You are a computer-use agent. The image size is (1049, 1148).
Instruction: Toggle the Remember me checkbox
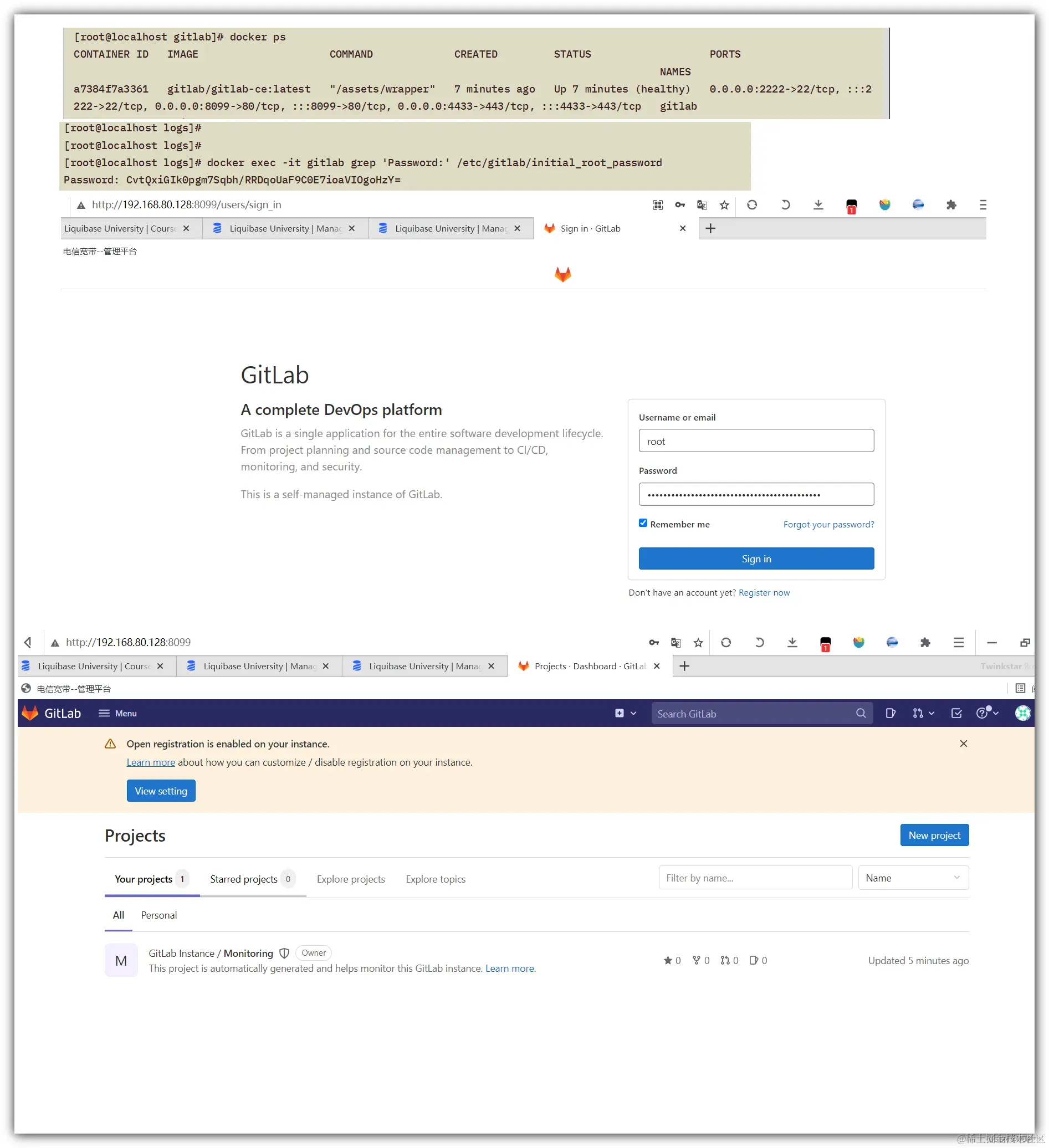(643, 524)
